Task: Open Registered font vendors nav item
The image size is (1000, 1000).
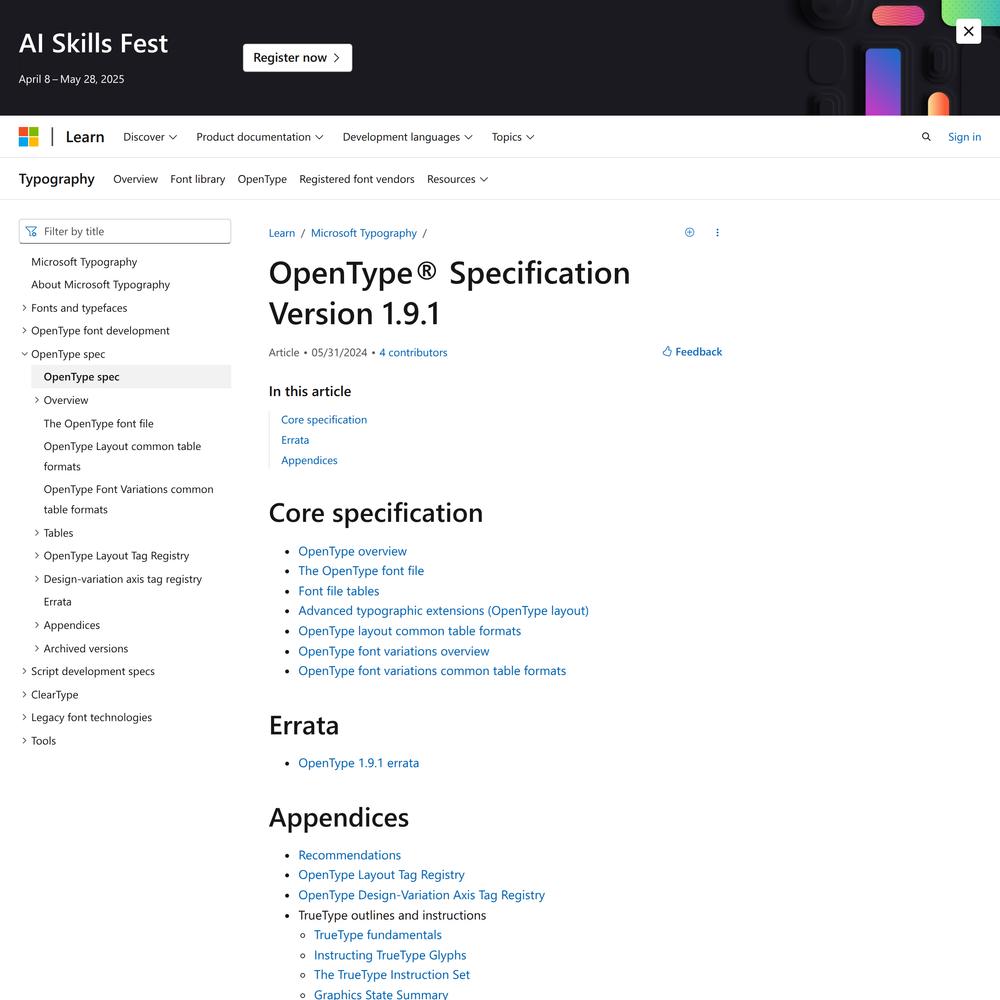Action: click(357, 179)
